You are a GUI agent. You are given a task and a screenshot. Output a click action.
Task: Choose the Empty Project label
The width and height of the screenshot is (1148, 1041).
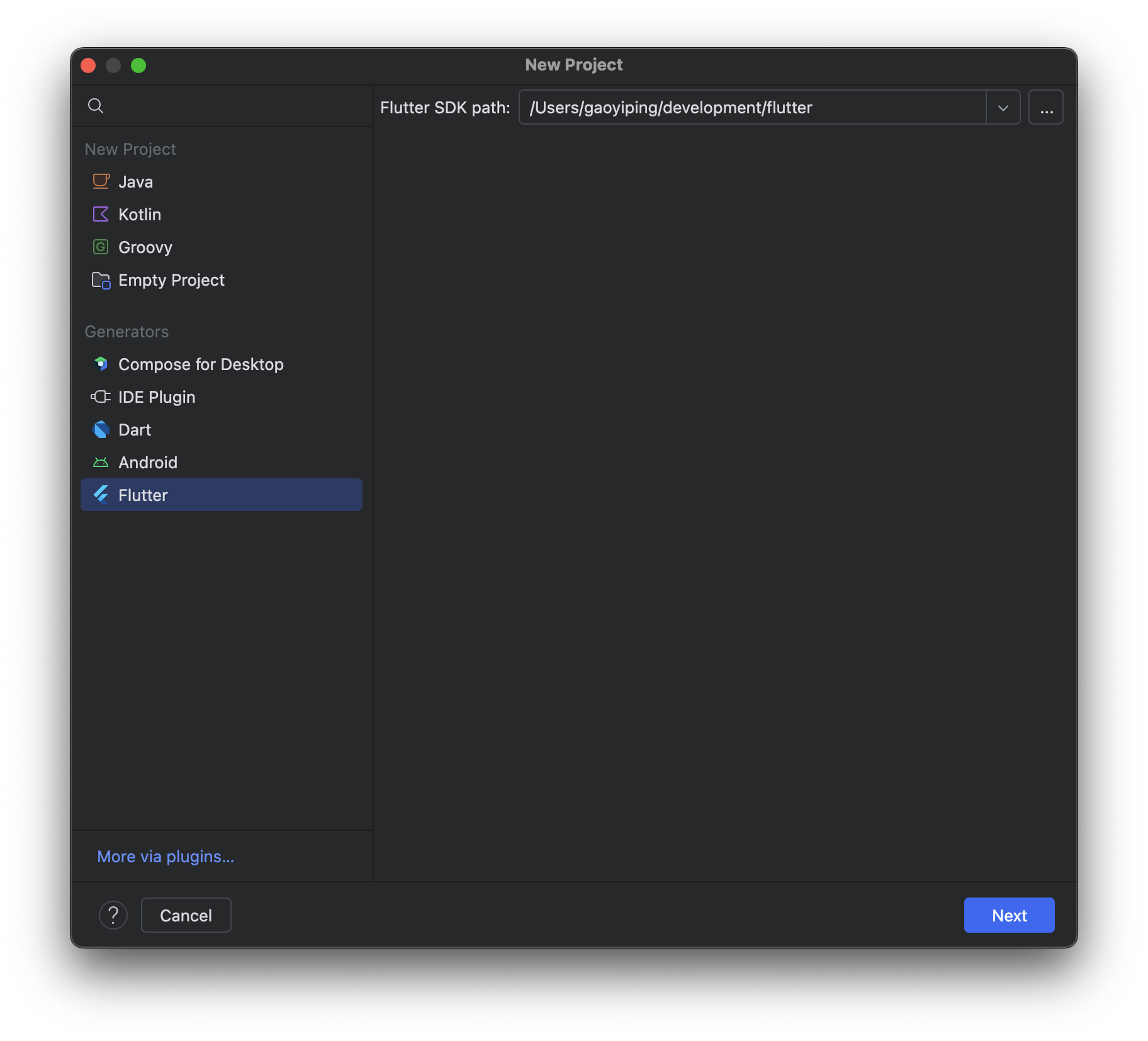coord(171,280)
